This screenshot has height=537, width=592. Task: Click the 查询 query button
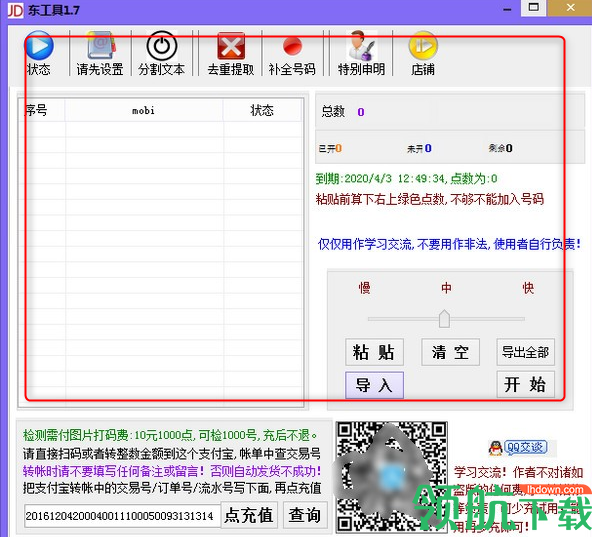pyautogui.click(x=305, y=515)
